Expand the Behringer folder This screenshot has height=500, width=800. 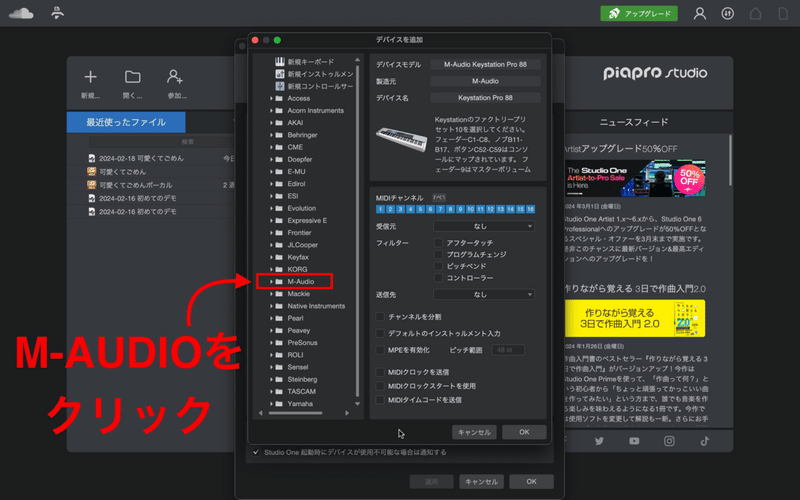point(271,135)
